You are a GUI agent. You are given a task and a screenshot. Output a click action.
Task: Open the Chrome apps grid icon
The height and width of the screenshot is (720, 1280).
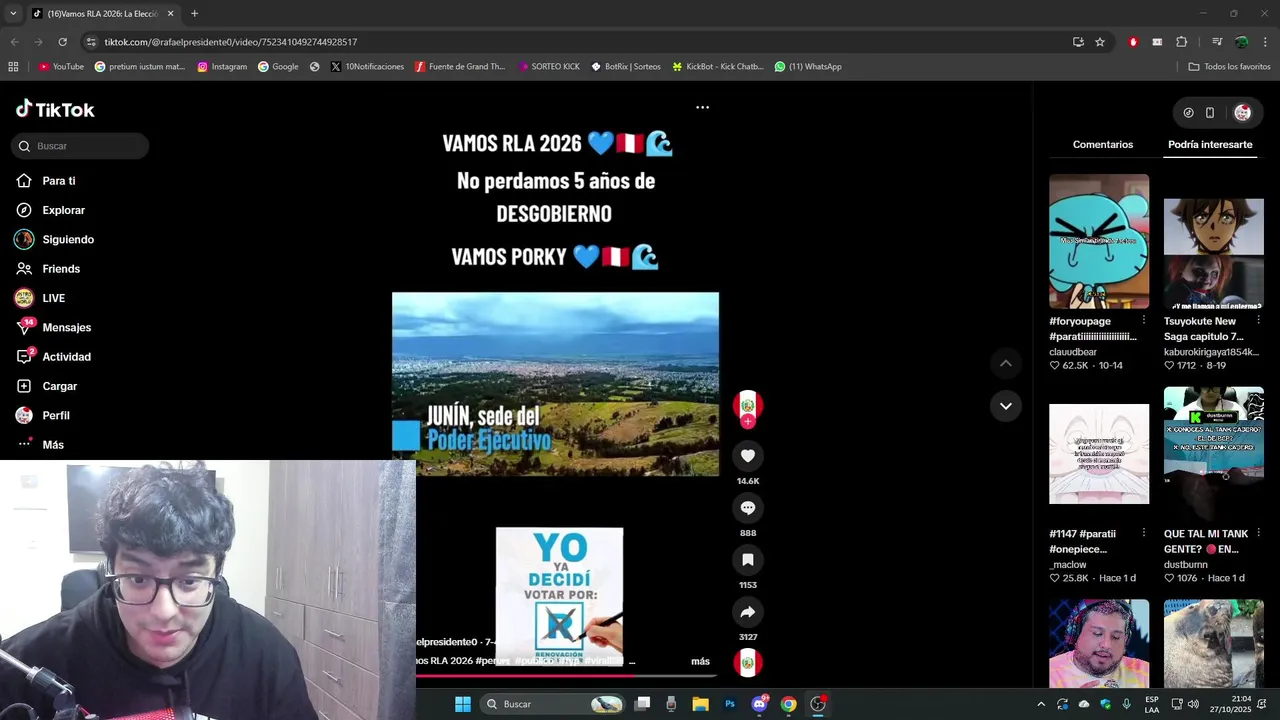(13, 67)
